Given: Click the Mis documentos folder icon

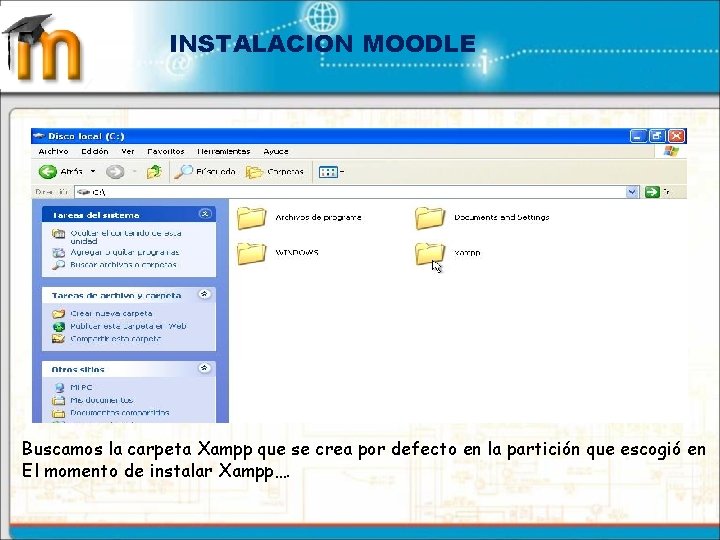Looking at the screenshot, I should click(58, 400).
